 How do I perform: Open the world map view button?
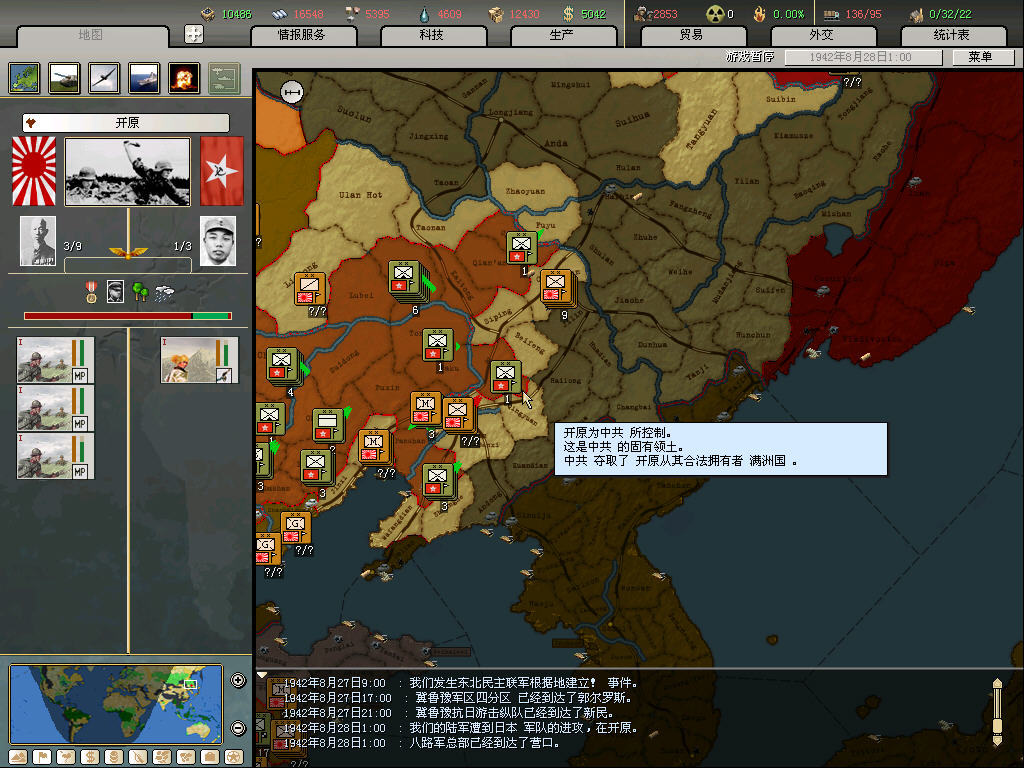point(25,78)
